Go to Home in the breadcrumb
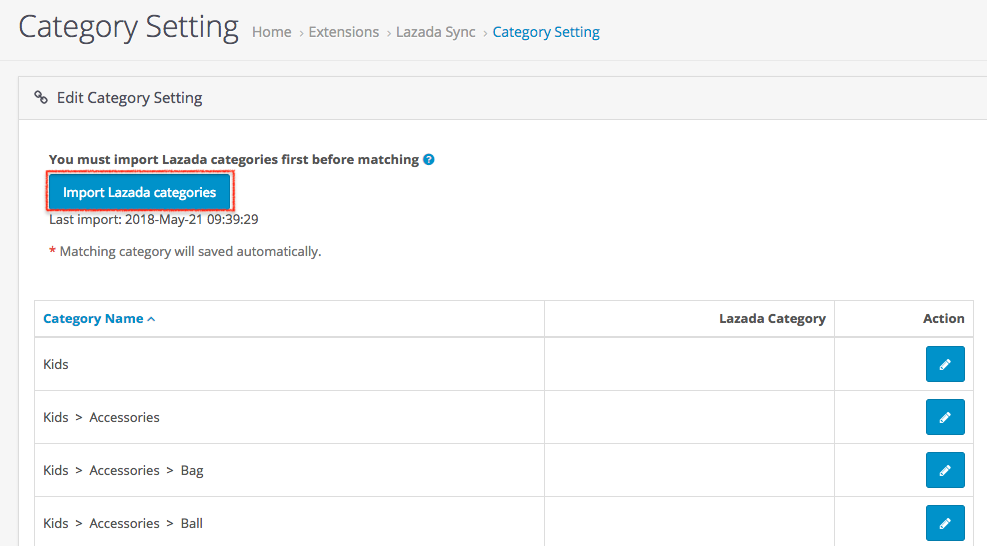Image resolution: width=987 pixels, height=546 pixels. point(271,32)
